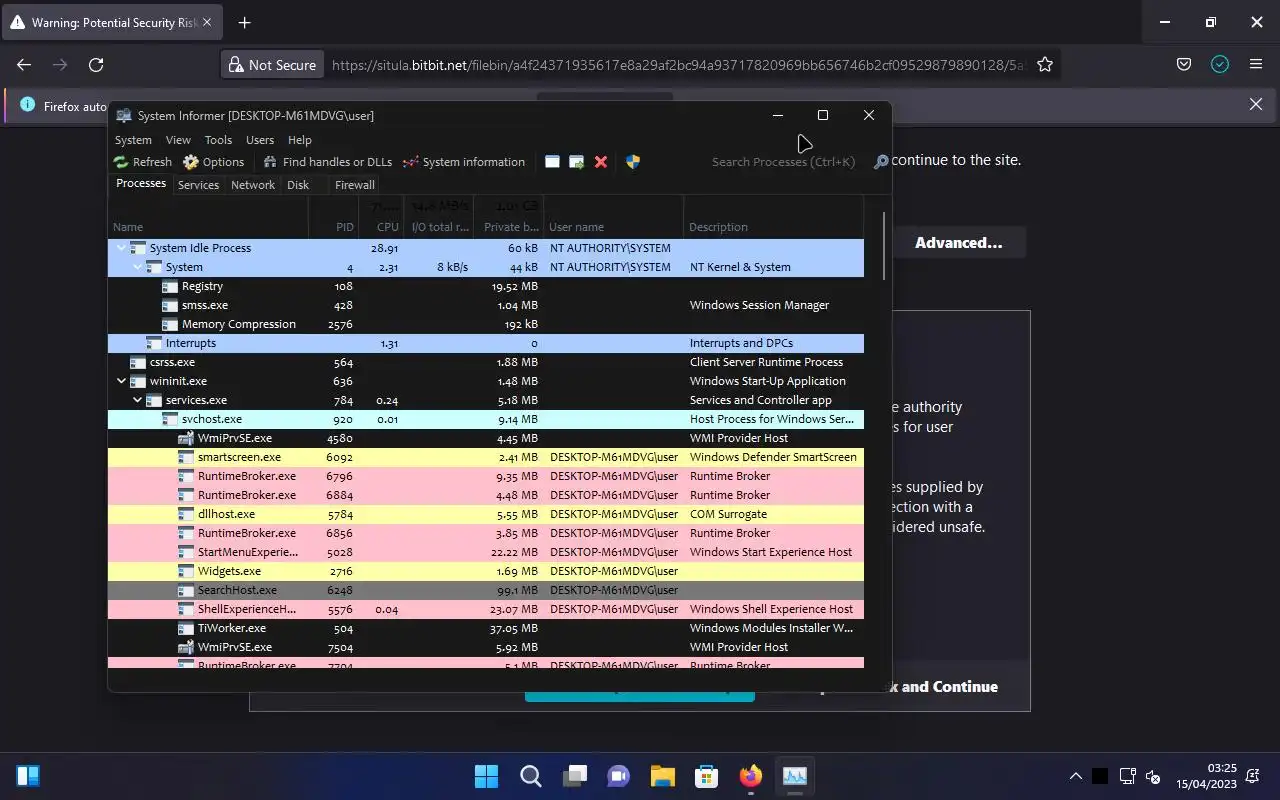Bookmark this page with the star icon
Viewport: 1280px width, 800px height.
coord(1045,65)
